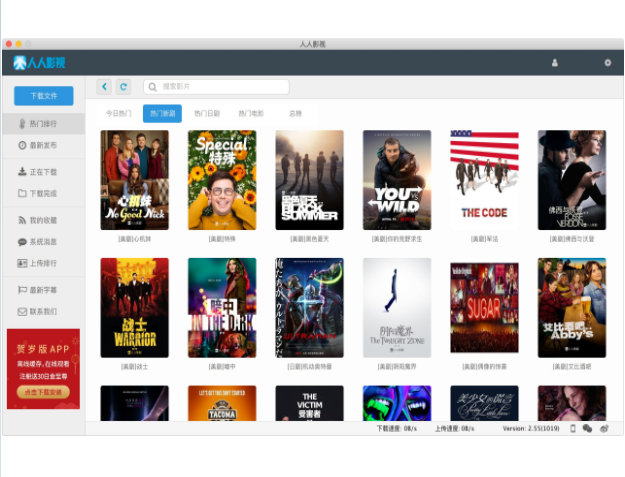625x477 pixels.
Task: Open the 热门电影 tab
Action: click(251, 114)
